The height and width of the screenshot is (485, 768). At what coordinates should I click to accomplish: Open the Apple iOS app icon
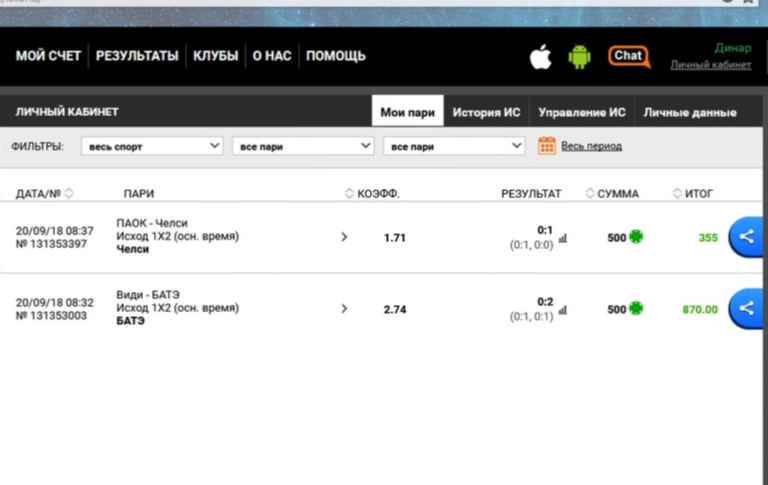540,57
